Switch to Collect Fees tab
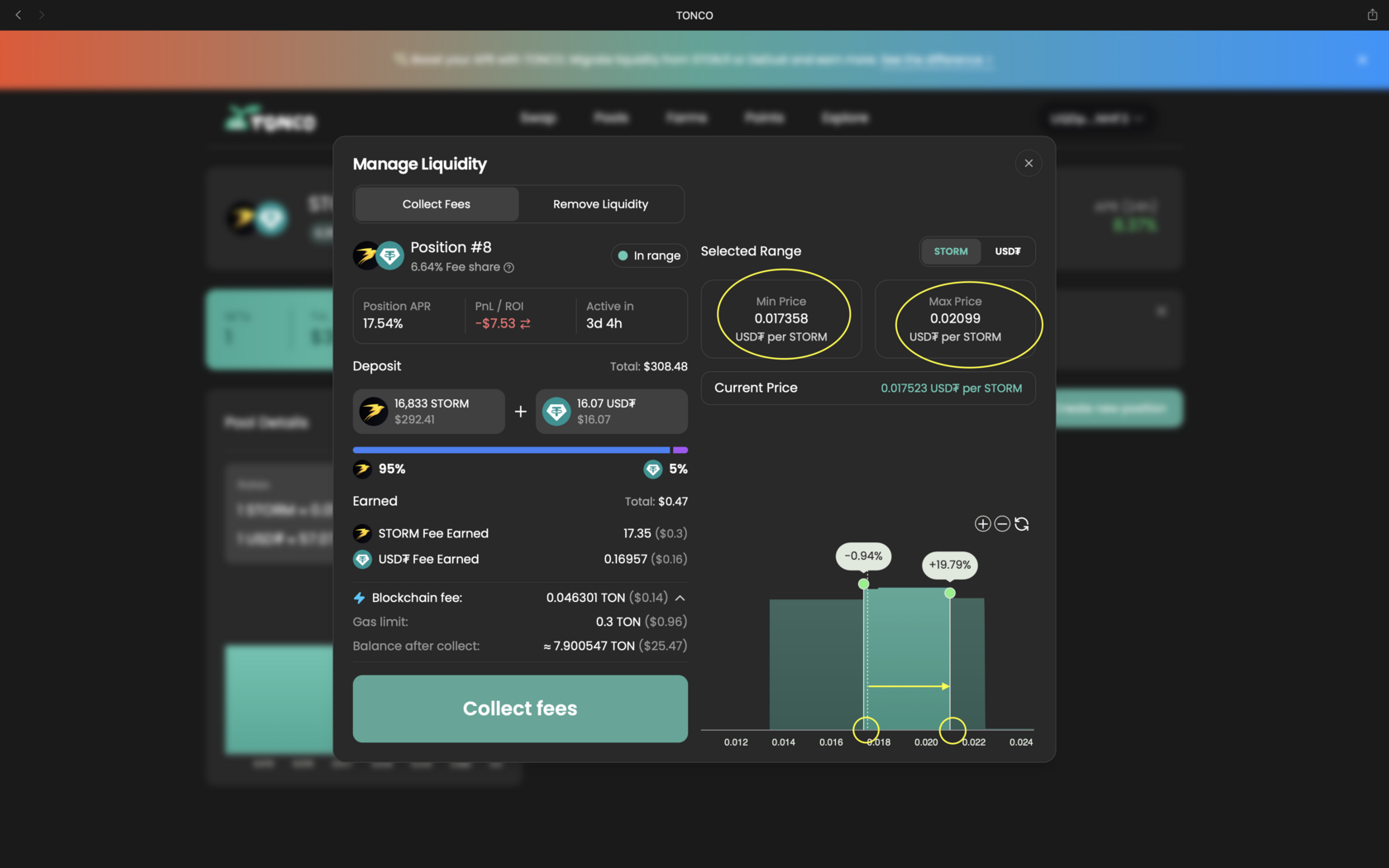This screenshot has width=1389, height=868. [437, 204]
